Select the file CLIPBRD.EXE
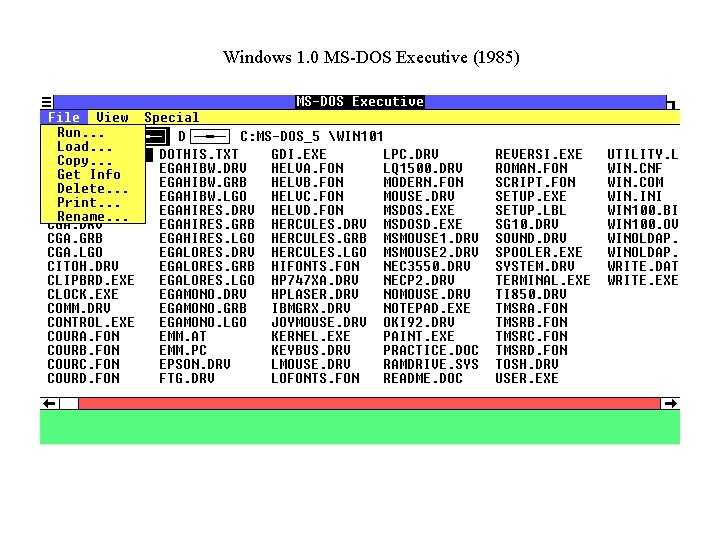The width and height of the screenshot is (720, 540). 91,280
